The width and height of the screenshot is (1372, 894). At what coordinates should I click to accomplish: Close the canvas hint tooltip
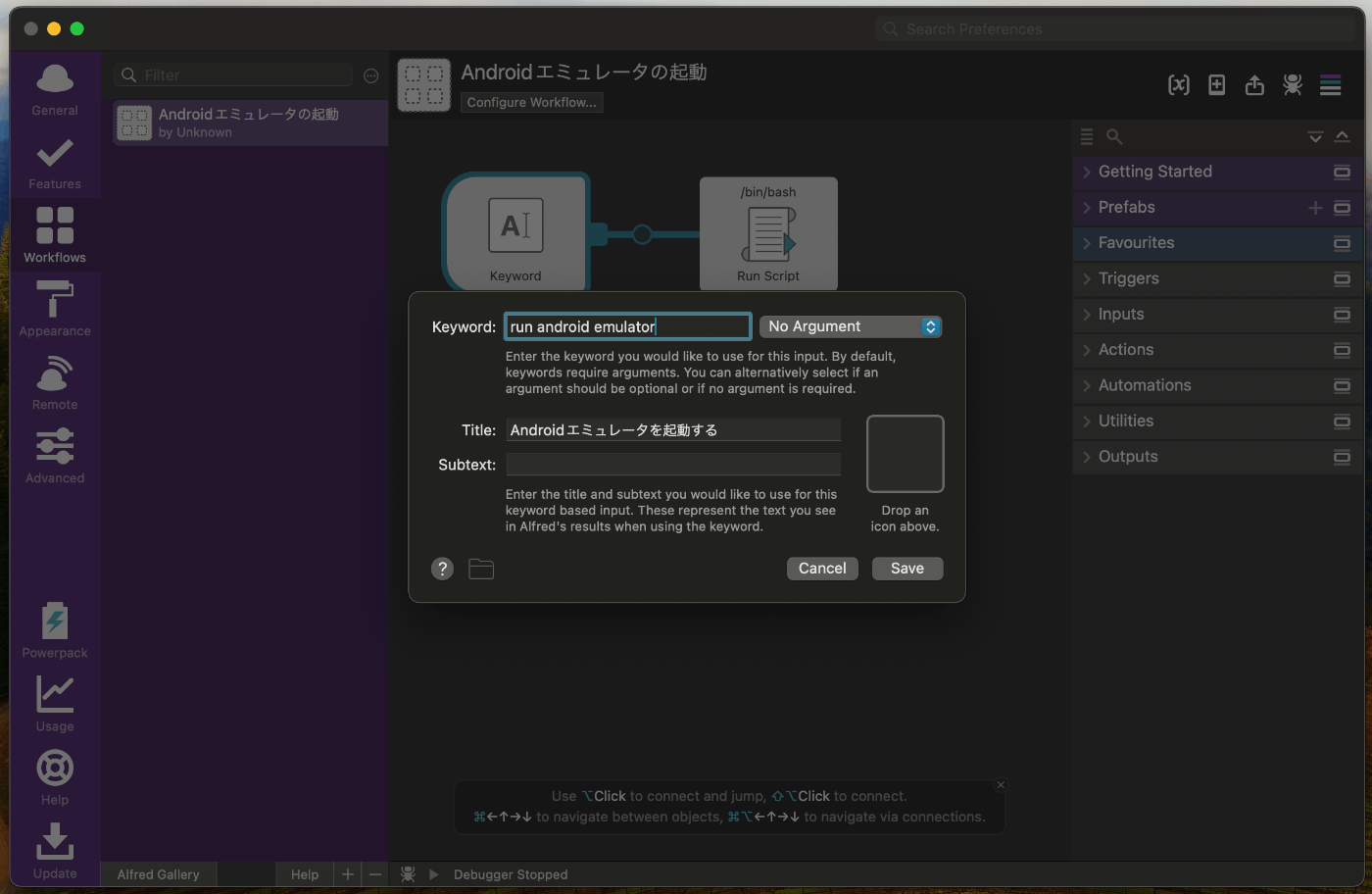(1001, 784)
